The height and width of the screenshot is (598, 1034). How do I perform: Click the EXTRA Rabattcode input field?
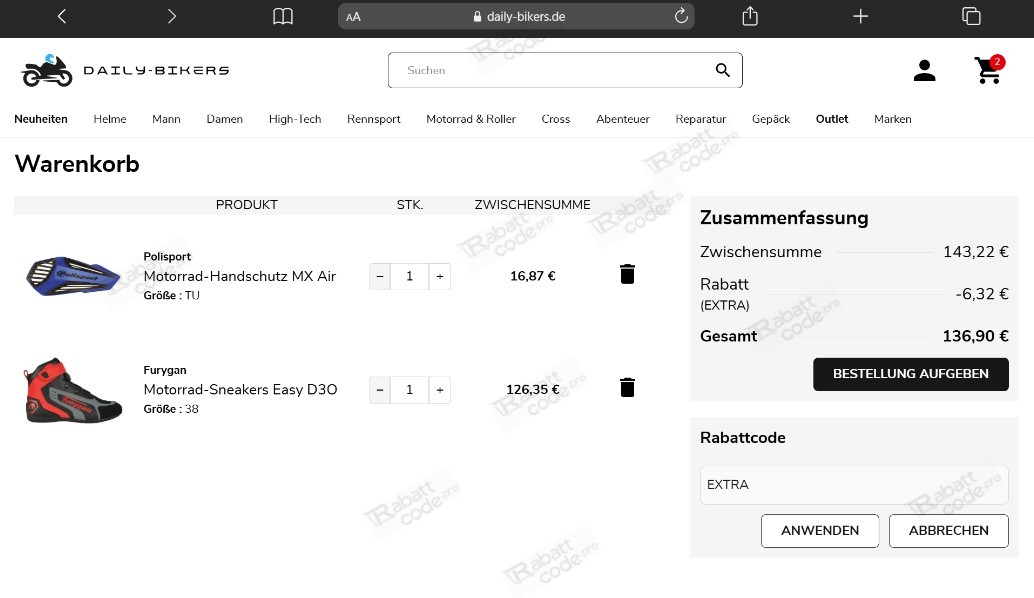(x=854, y=484)
